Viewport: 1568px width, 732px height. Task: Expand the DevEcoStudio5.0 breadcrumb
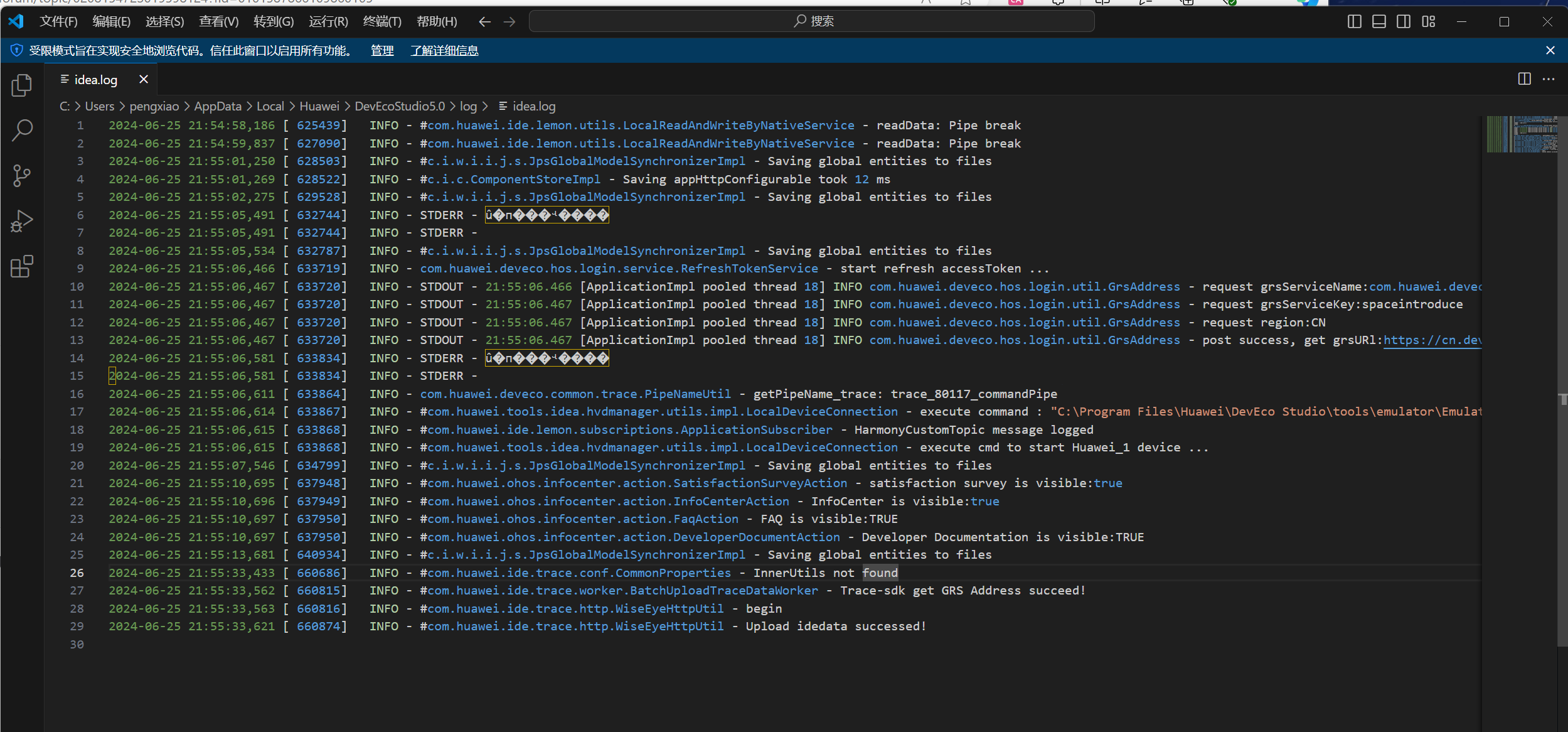click(x=400, y=106)
